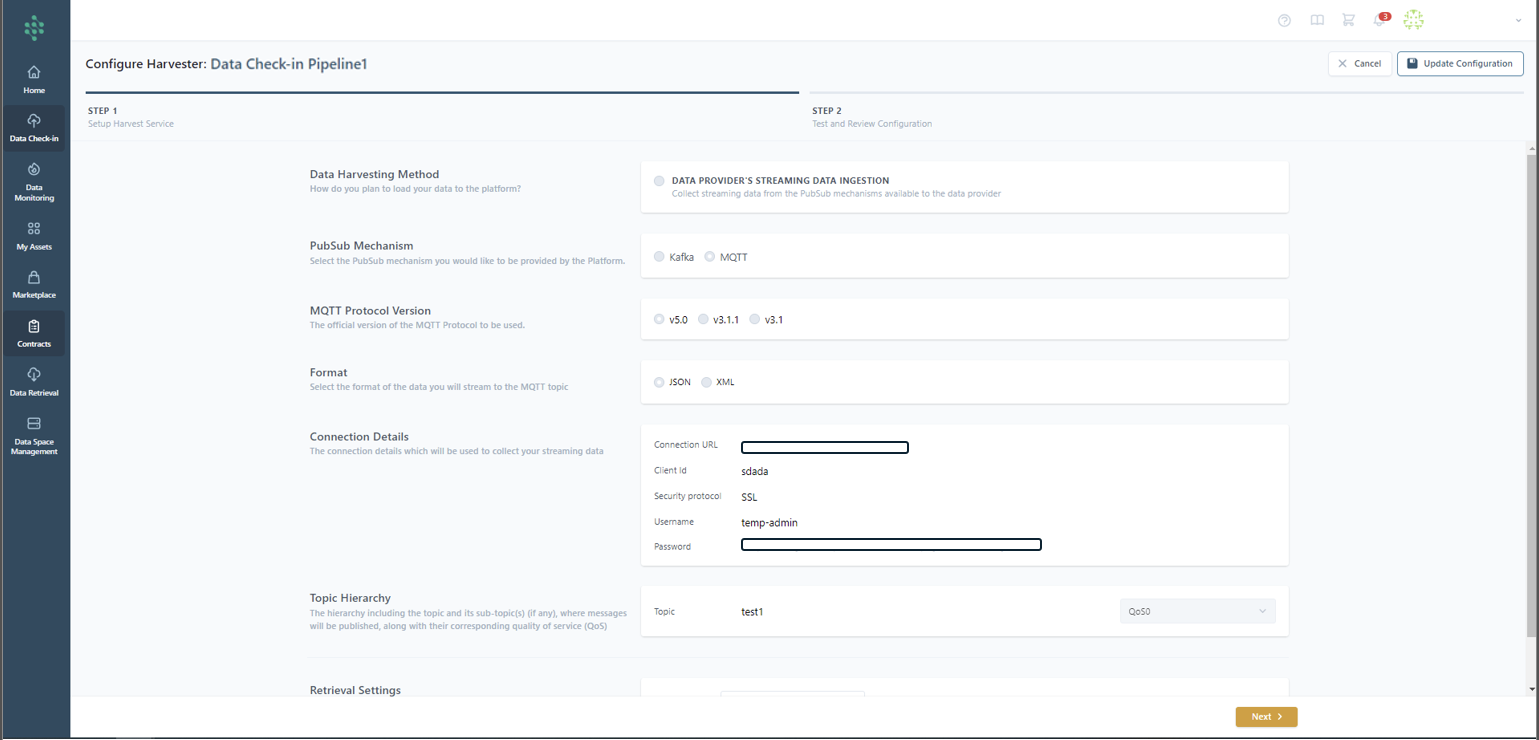The height and width of the screenshot is (740, 1539).
Task: Open Marketplace in sidebar
Action: (x=34, y=284)
